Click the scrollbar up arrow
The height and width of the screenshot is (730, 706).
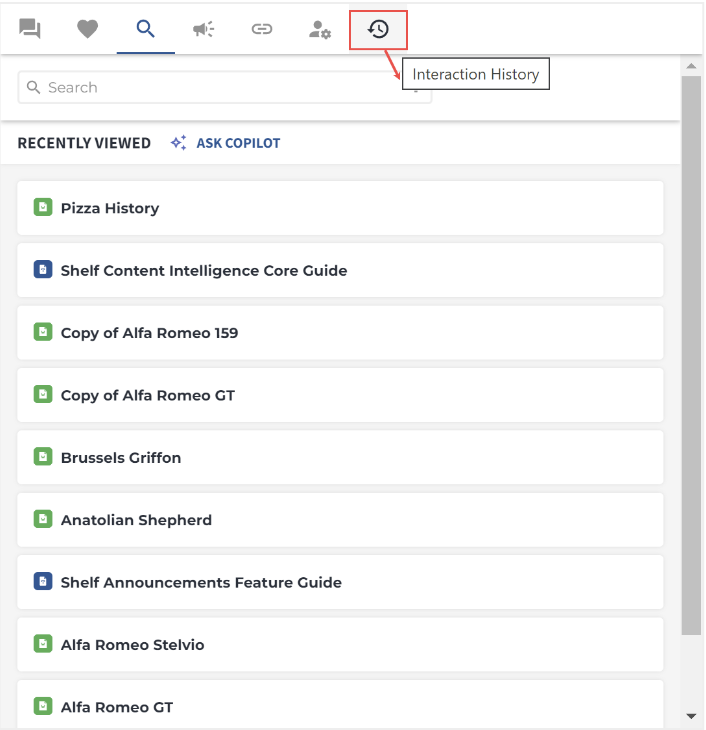click(x=691, y=66)
